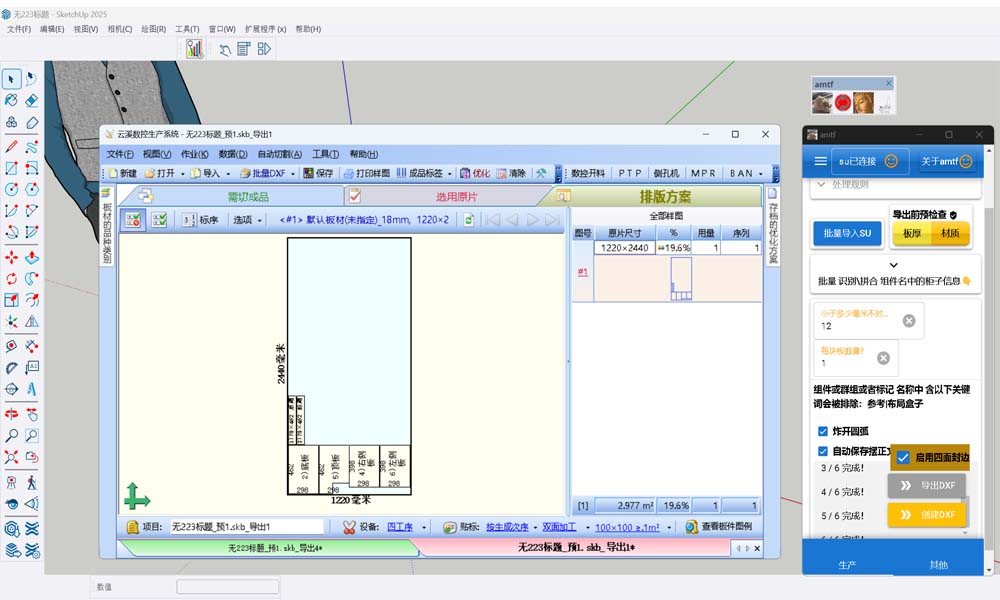This screenshot has height=600, width=1000.
Task: Select the Walk tool
Action: [x=31, y=483]
